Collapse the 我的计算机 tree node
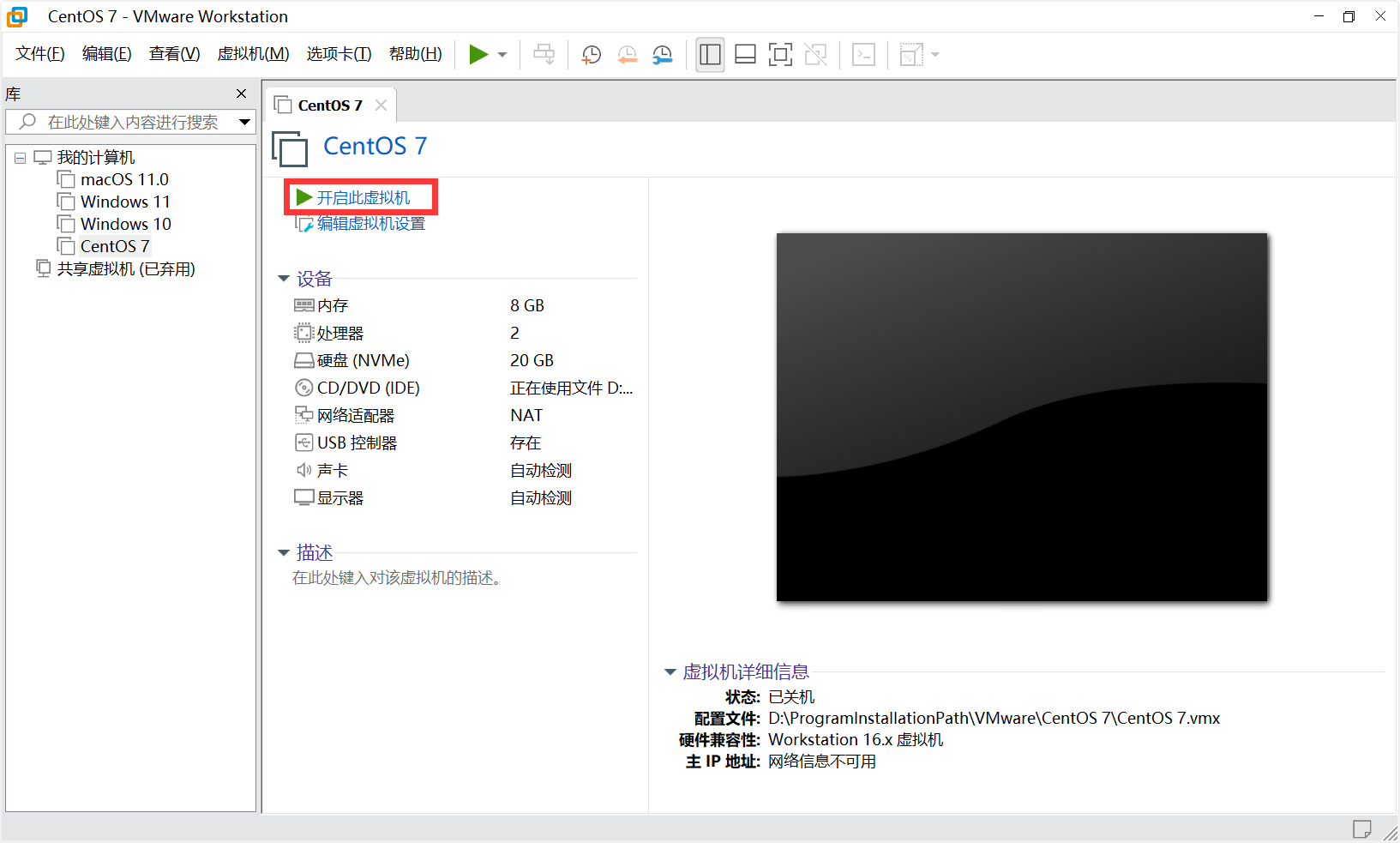The image size is (1400, 843). coord(20,157)
